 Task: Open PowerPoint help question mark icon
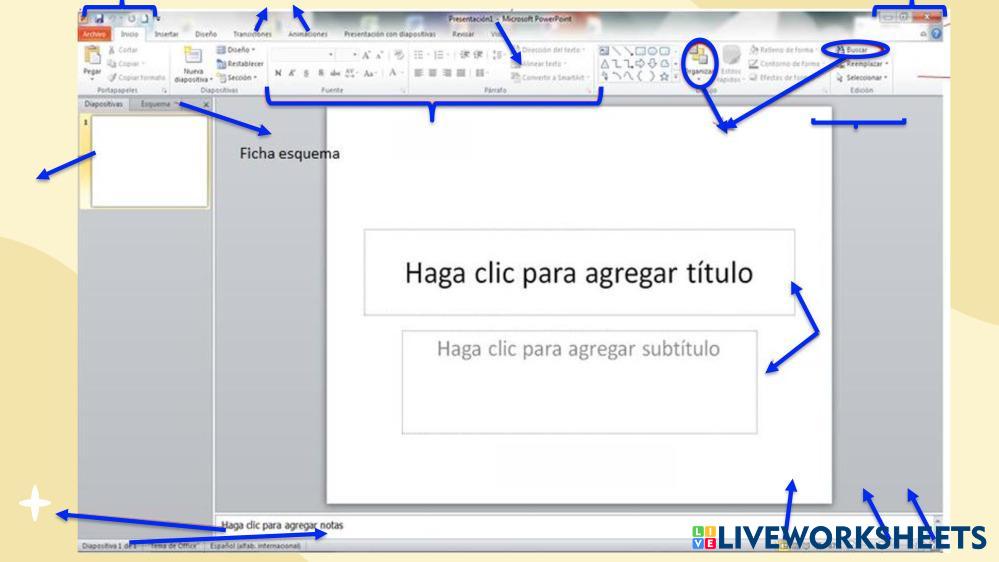point(934,33)
